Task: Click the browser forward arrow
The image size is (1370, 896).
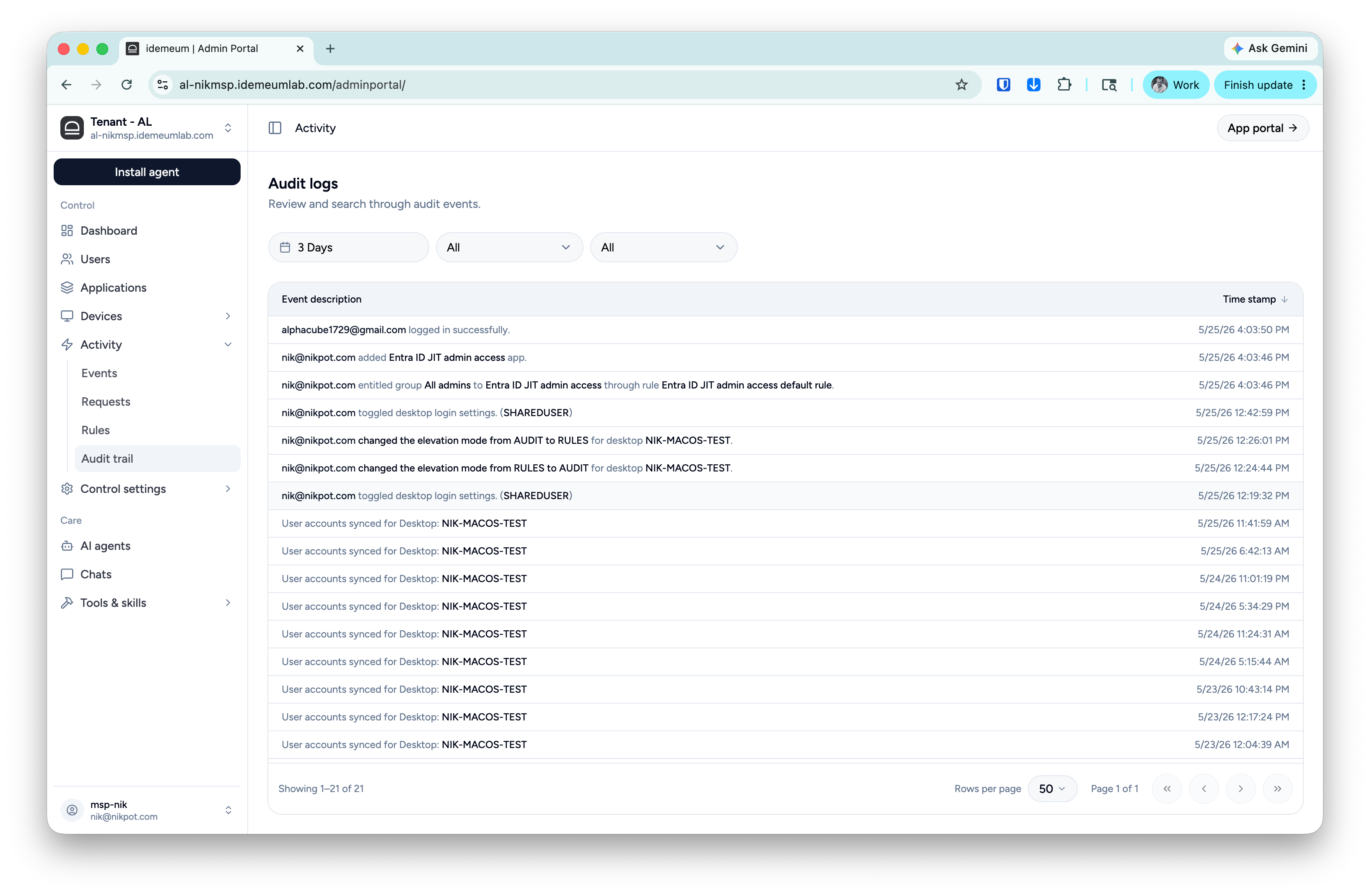Action: pyautogui.click(x=96, y=85)
